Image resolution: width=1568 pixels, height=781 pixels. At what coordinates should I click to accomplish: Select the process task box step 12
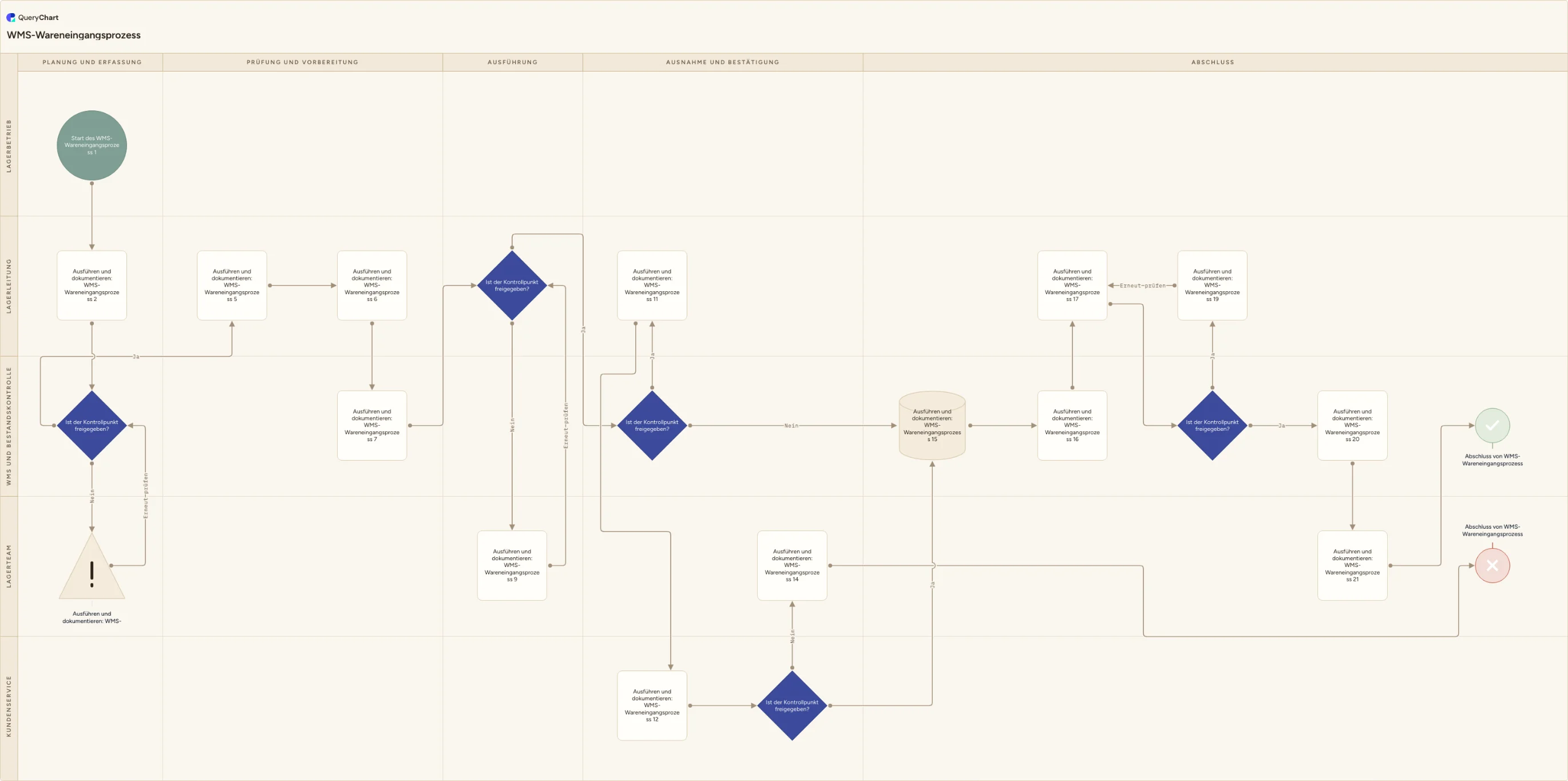[652, 705]
